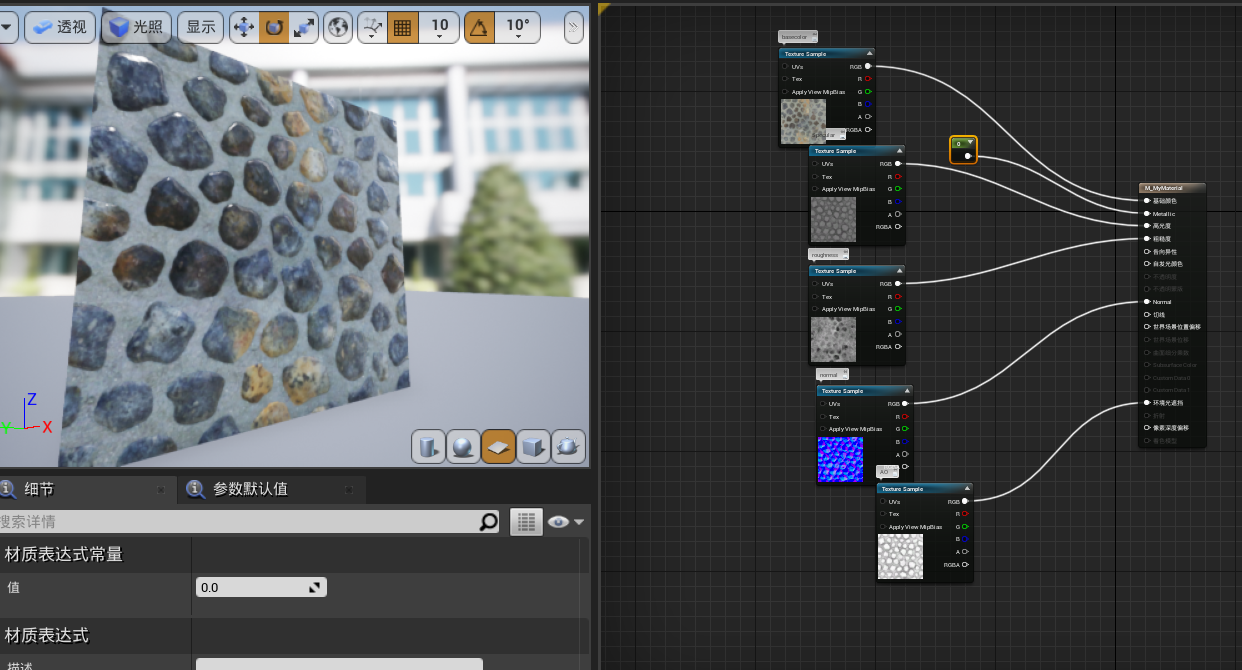The height and width of the screenshot is (670, 1242).
Task: Select the rotate gizmo tool
Action: (274, 28)
